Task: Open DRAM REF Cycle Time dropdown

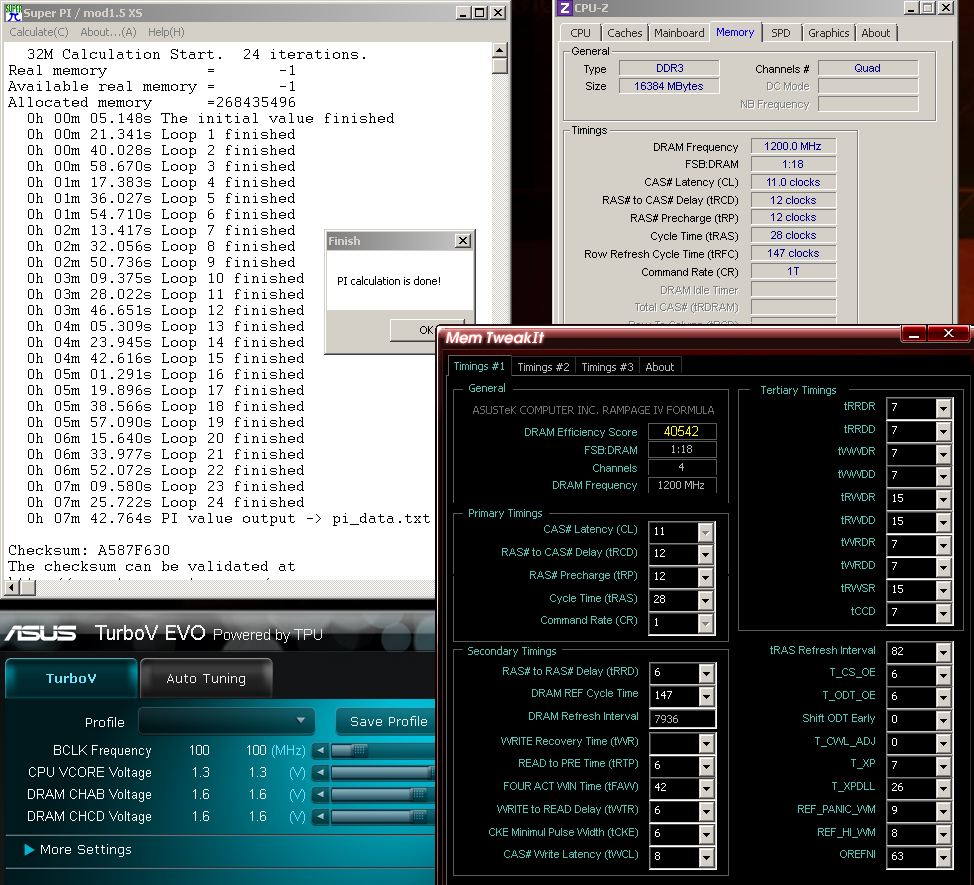Action: pyautogui.click(x=706, y=696)
